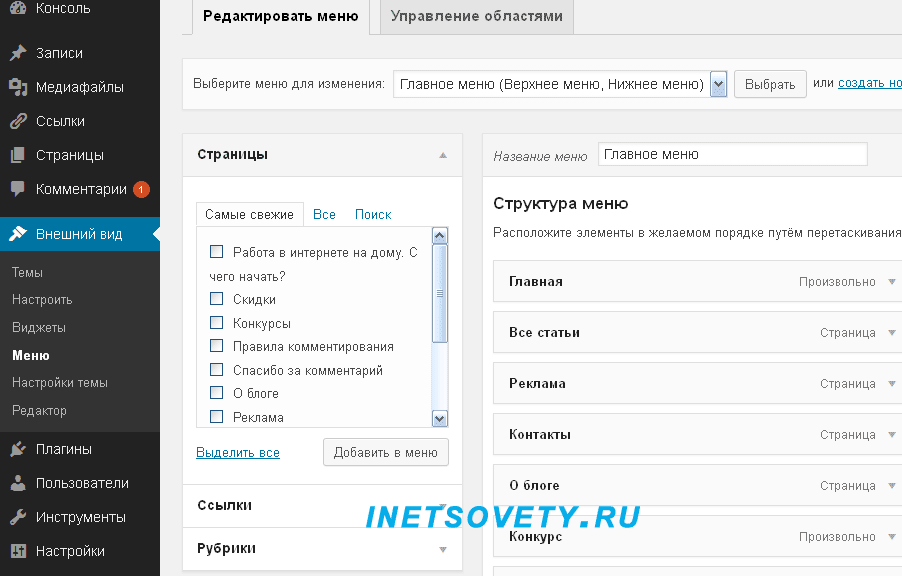
Task: Click the Ссылки chain icon
Action: coord(18,120)
